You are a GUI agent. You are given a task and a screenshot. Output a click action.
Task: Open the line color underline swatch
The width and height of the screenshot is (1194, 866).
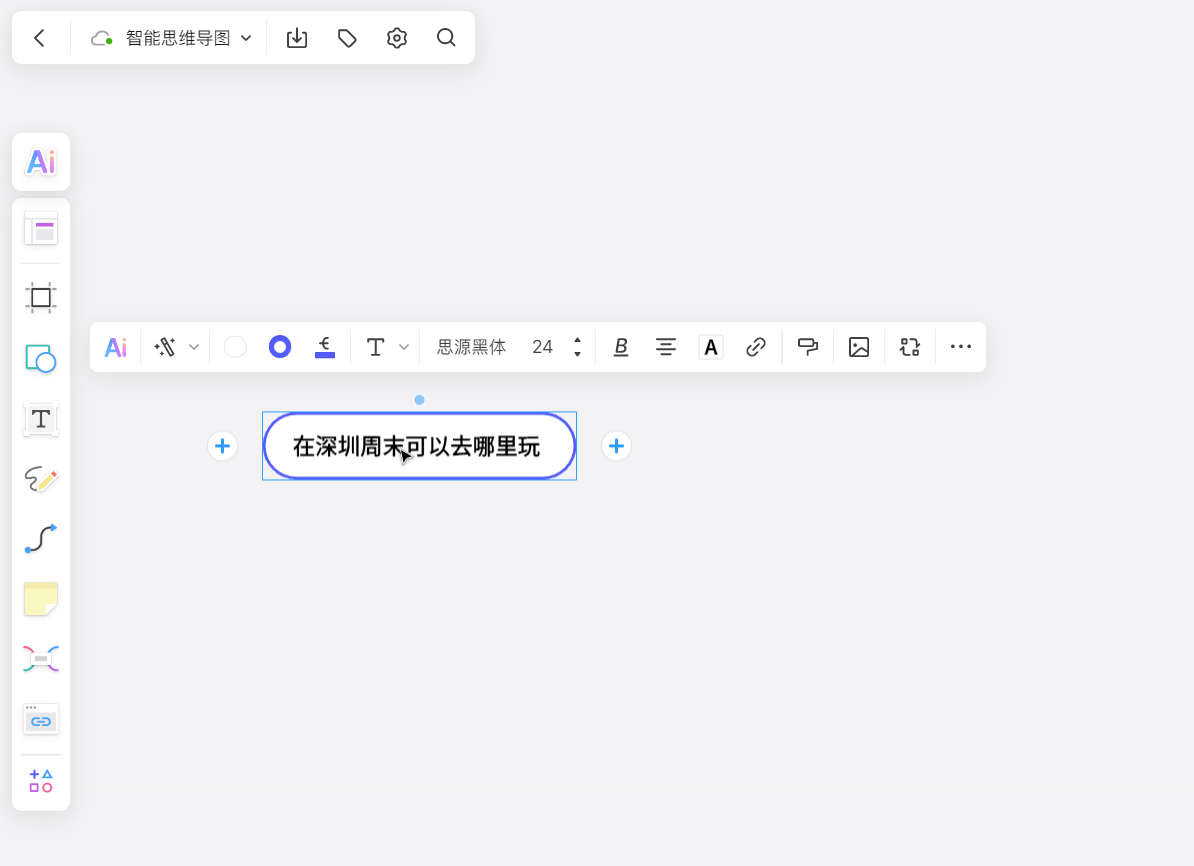pos(325,347)
